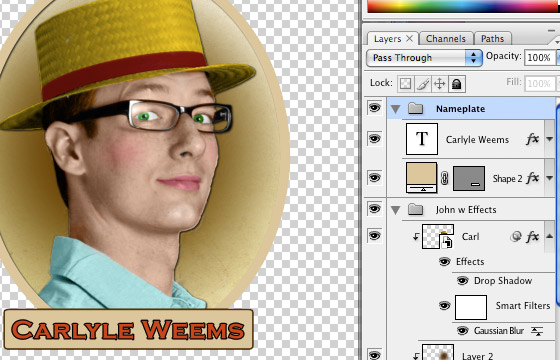This screenshot has height=360, width=560.
Task: Toggle lock image pixels brush icon
Action: tap(423, 84)
